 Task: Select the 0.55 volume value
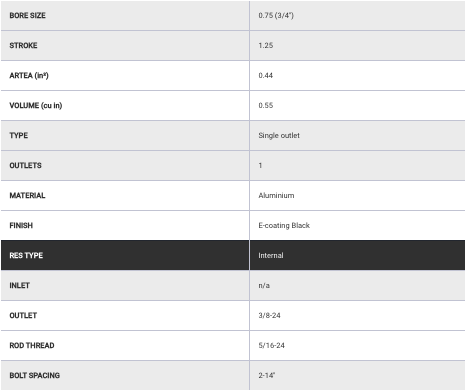[266, 105]
